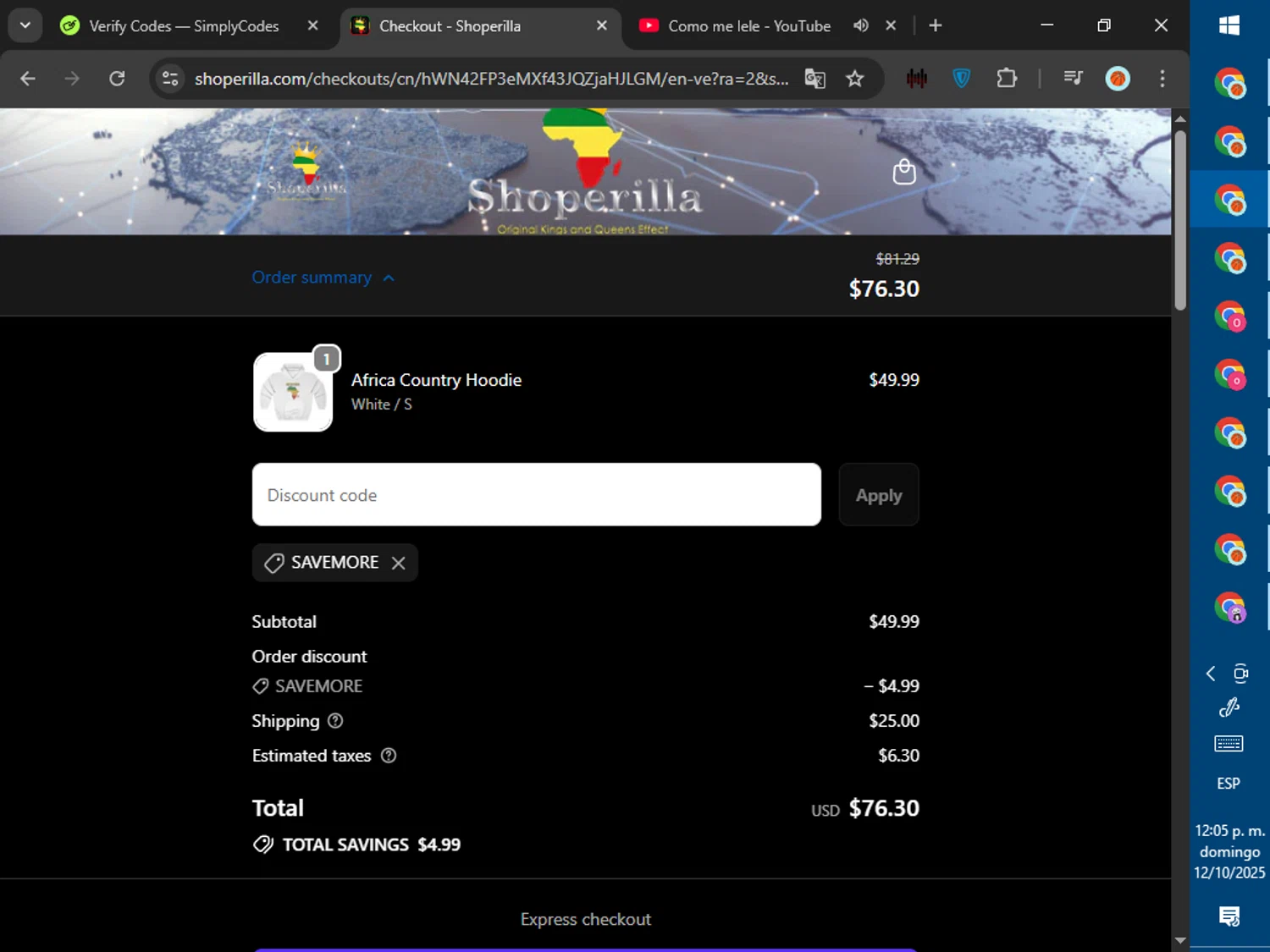Click the Discount code input field
The width and height of the screenshot is (1270, 952).
[537, 494]
